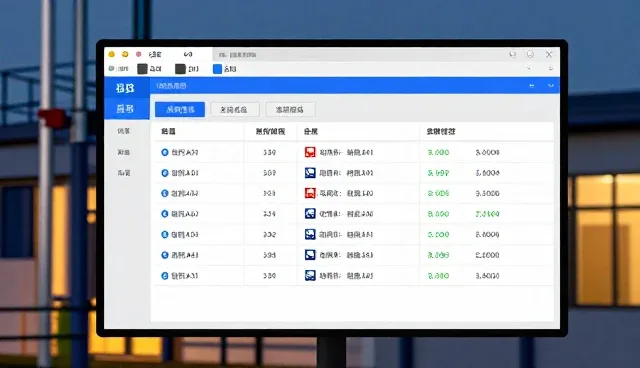The height and width of the screenshot is (368, 640).
Task: Switch to the third outlined filter tab
Action: [290, 109]
